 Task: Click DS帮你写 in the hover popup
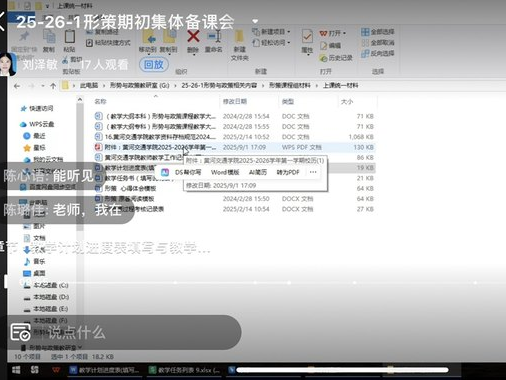point(188,172)
